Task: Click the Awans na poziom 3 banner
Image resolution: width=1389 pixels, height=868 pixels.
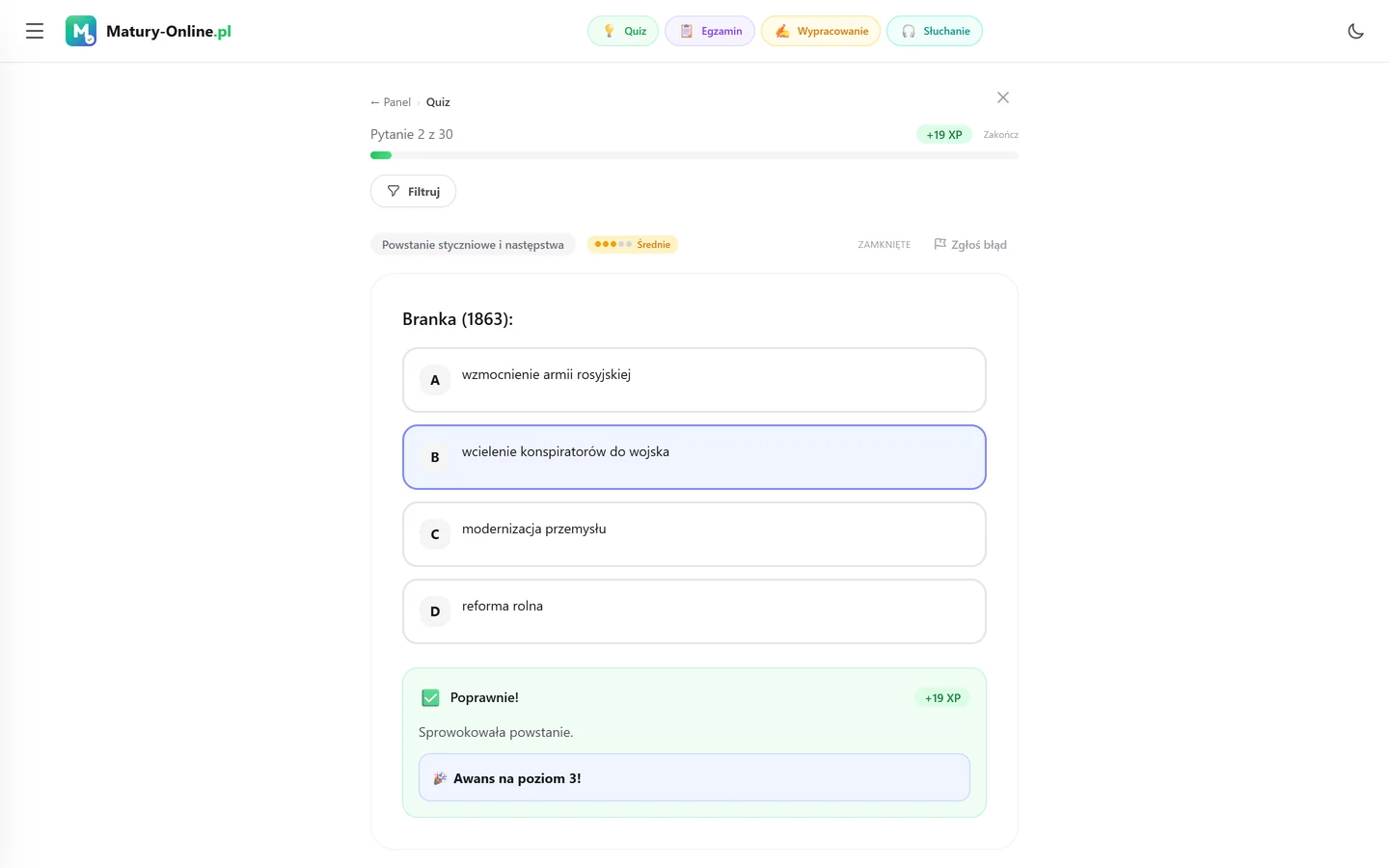Action: point(694,777)
